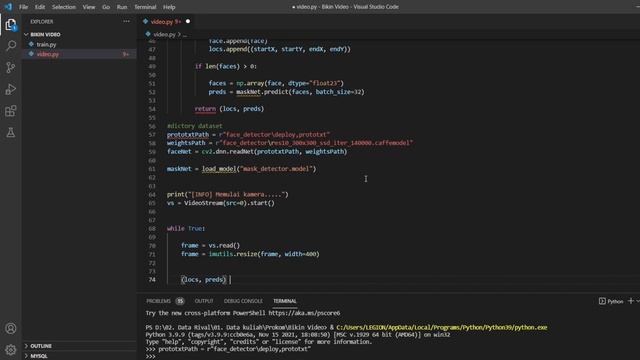
Task: Switch to the Terminal panel tab
Action: pyautogui.click(x=285, y=301)
